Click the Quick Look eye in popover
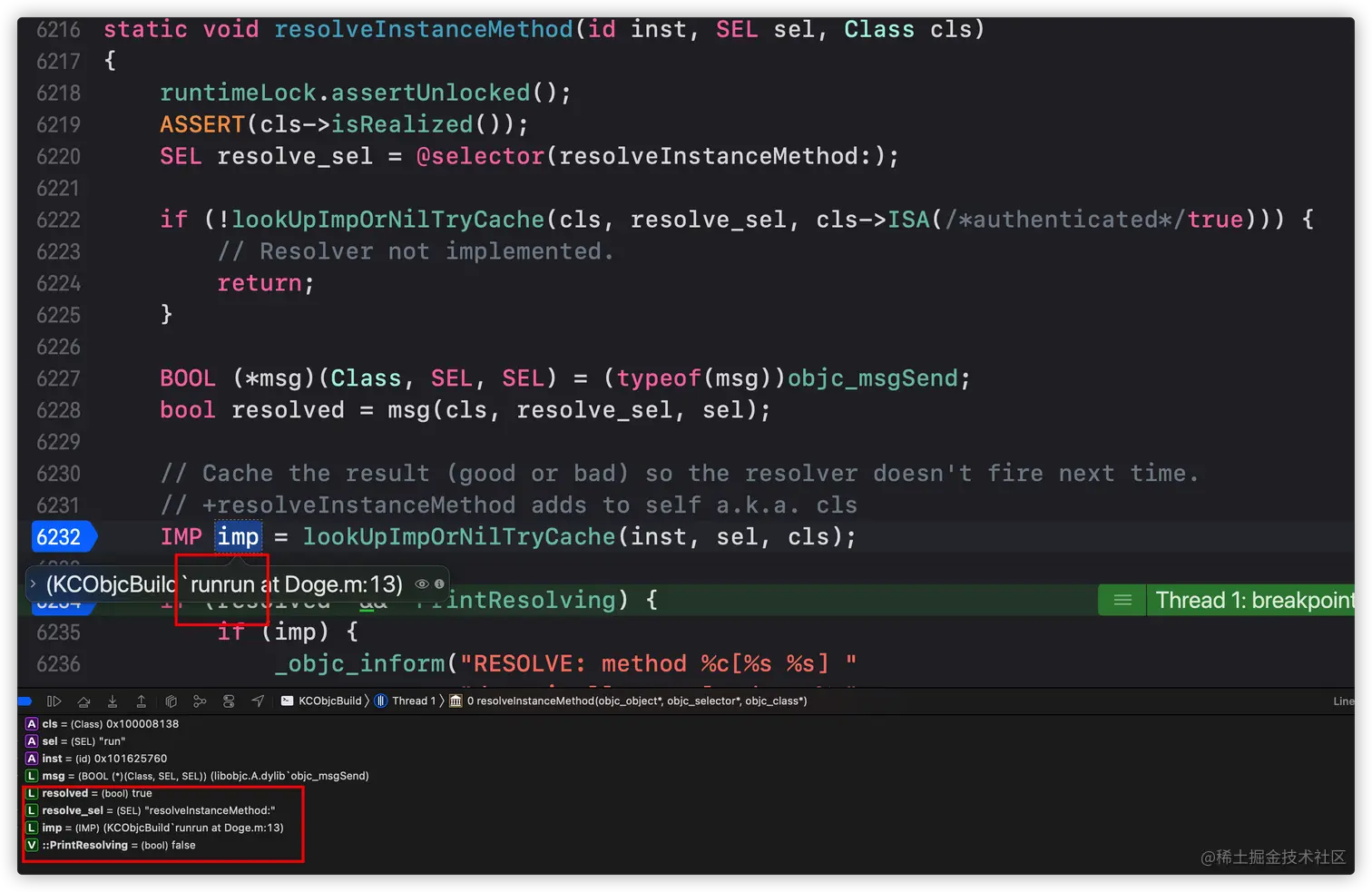The image size is (1372, 892). (x=422, y=584)
